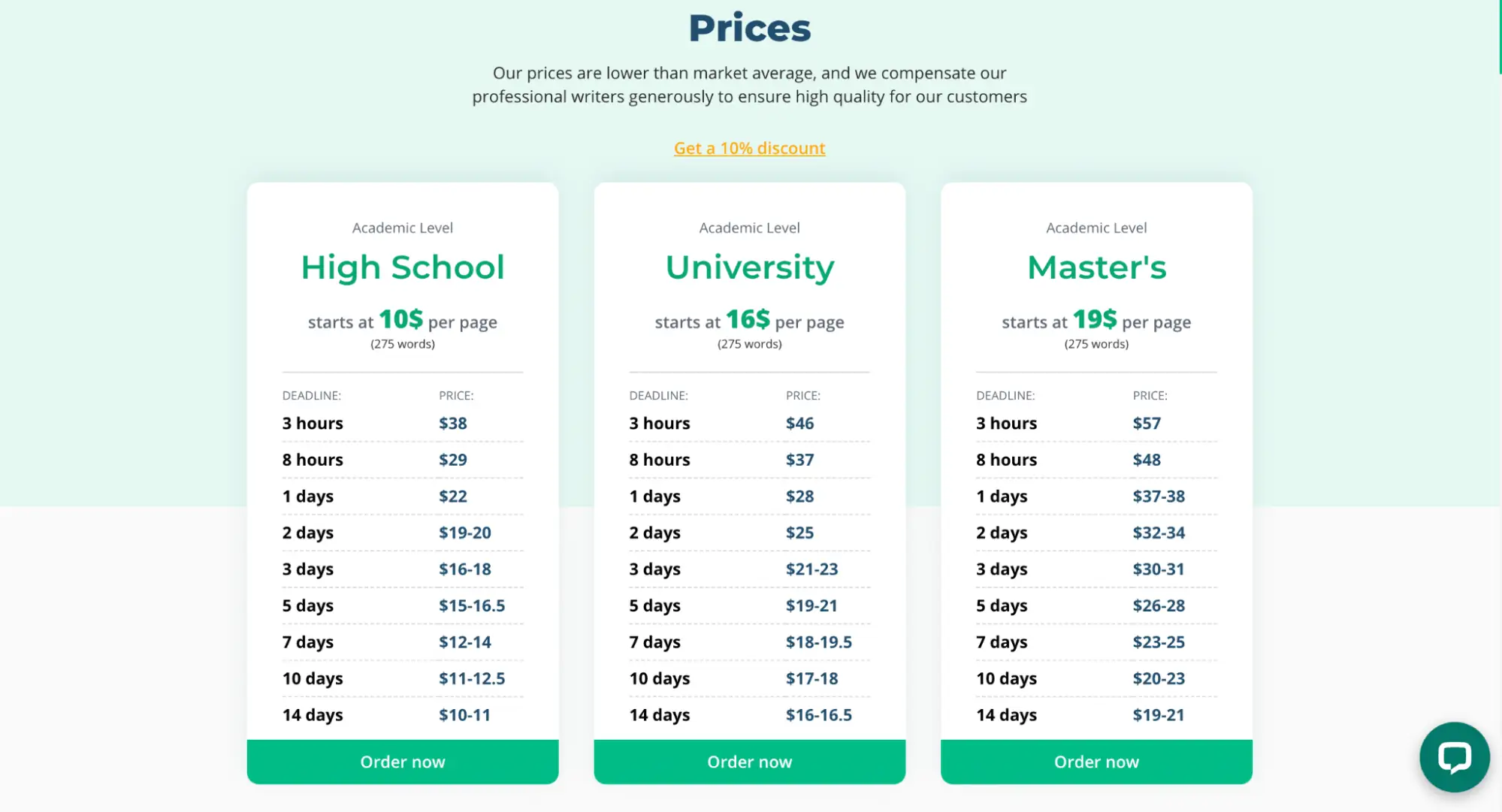
Task: Click 'Order now' under Master's pricing
Action: click(1096, 761)
